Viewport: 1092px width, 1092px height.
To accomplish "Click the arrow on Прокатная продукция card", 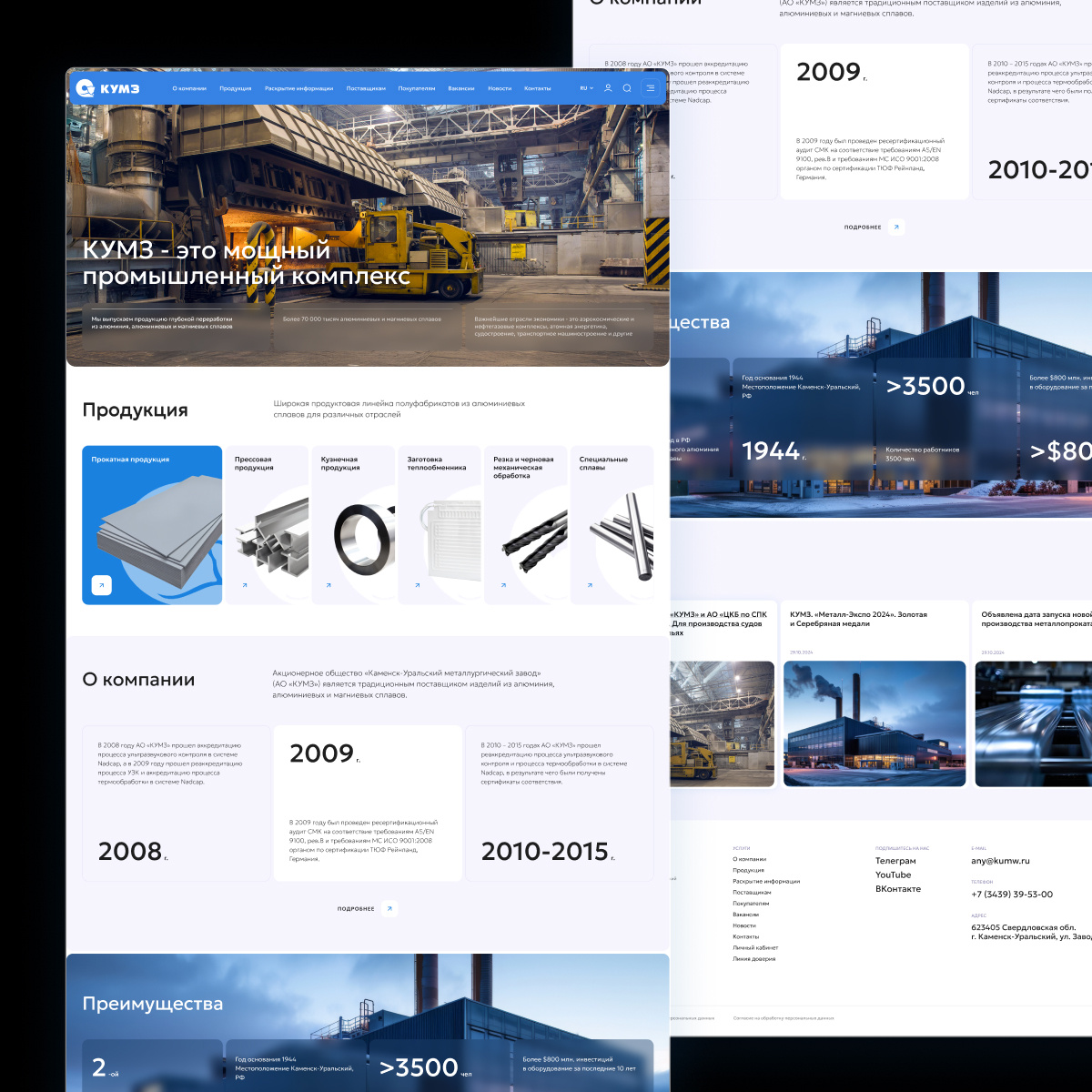I will point(102,585).
